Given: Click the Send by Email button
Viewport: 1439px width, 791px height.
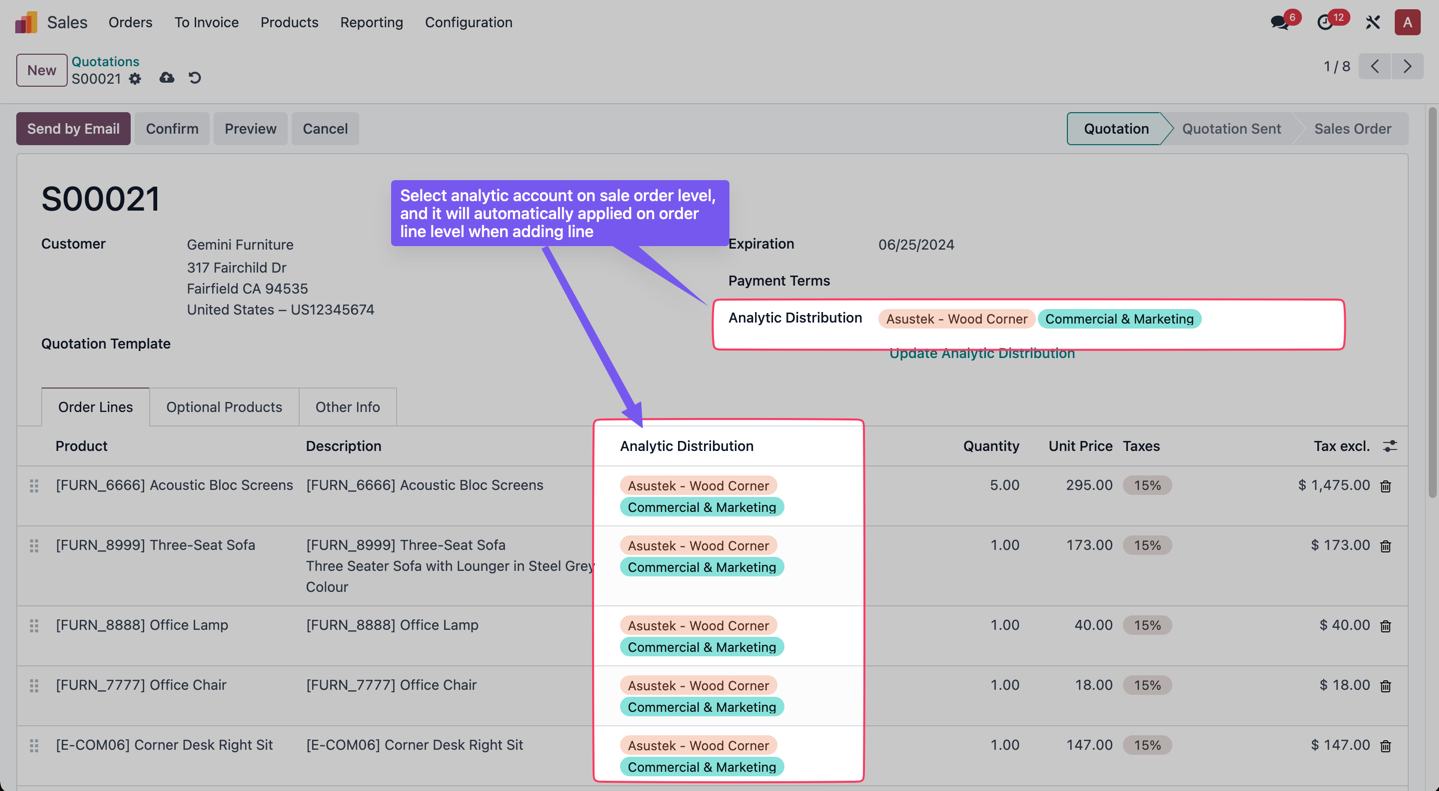Looking at the screenshot, I should (x=73, y=129).
